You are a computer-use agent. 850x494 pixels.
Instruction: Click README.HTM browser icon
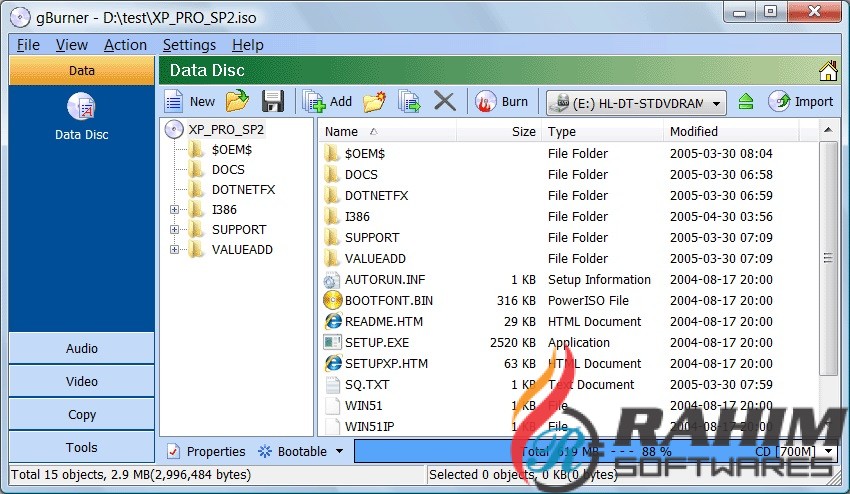point(332,322)
